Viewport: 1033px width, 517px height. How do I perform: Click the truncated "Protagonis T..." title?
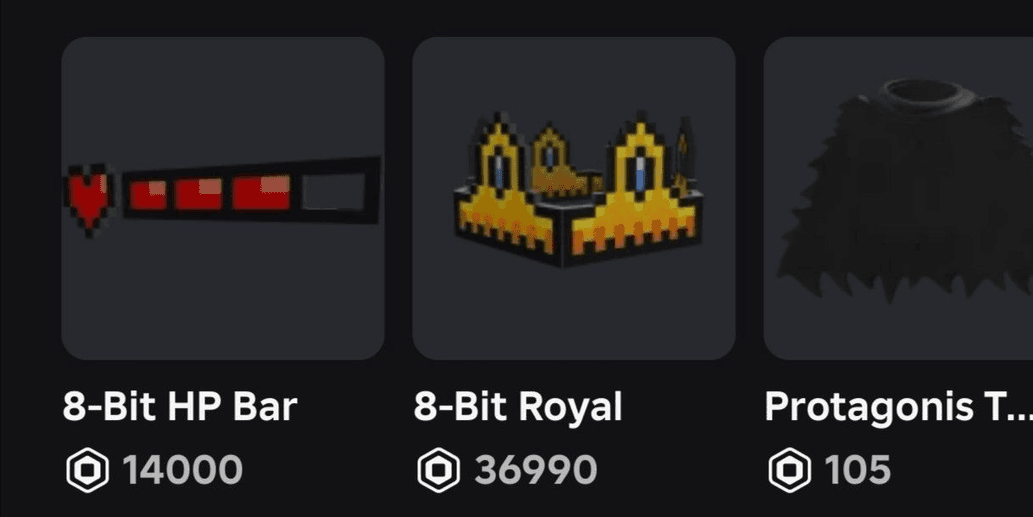pyautogui.click(x=898, y=407)
